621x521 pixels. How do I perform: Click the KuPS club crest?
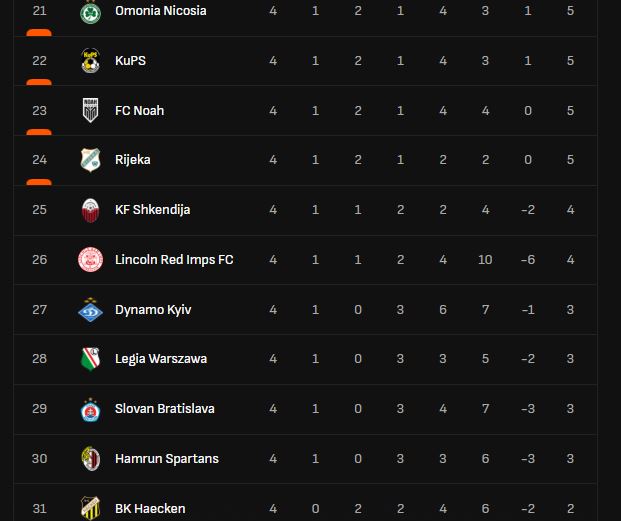(91, 61)
